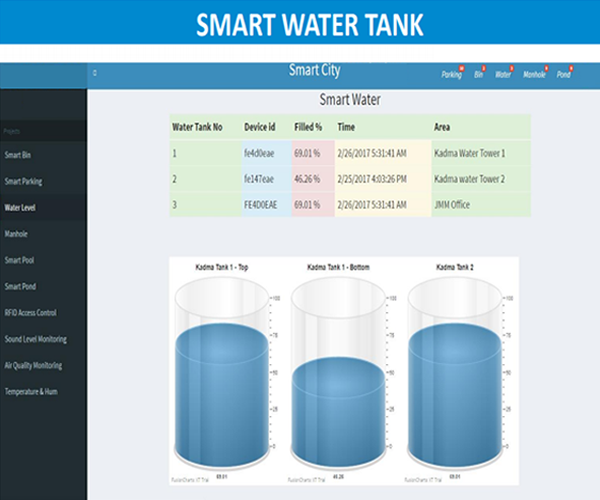This screenshot has height=500, width=600.
Task: Open Sound Level Monitoring page
Action: point(35,339)
